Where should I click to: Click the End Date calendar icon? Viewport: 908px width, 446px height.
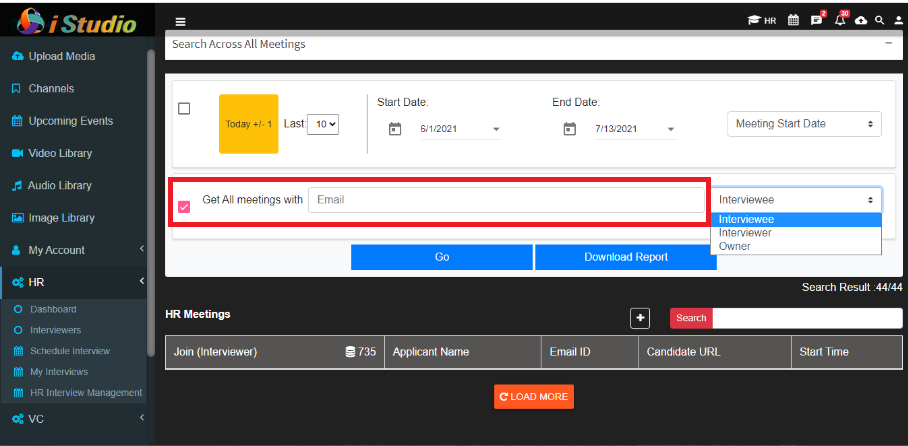click(x=570, y=129)
